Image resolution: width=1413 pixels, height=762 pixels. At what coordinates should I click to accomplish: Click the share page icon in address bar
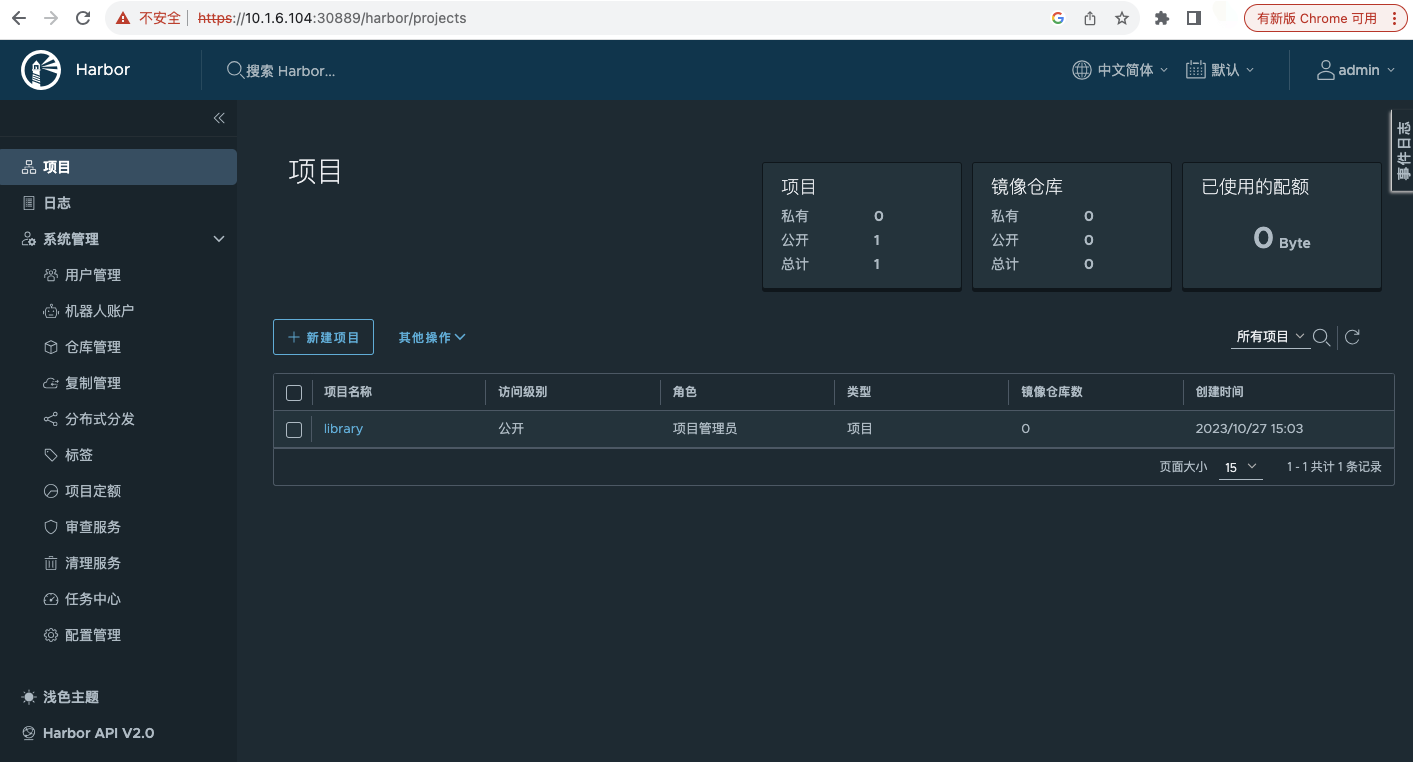tap(1090, 18)
